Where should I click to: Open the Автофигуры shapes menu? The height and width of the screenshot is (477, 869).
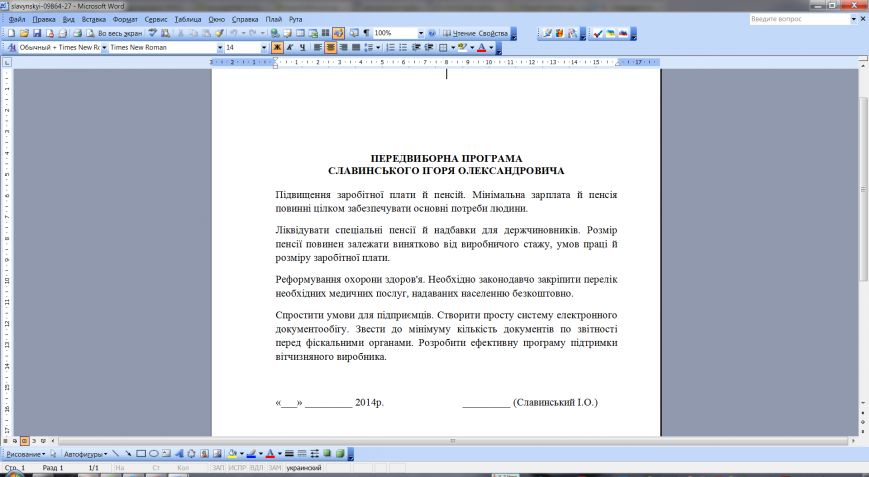(85, 454)
